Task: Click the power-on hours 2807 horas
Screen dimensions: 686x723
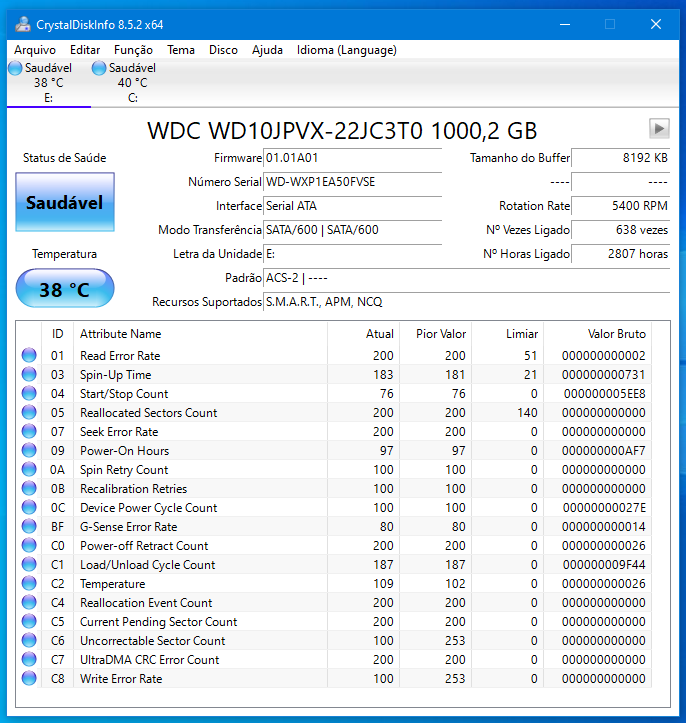Action: tap(621, 254)
